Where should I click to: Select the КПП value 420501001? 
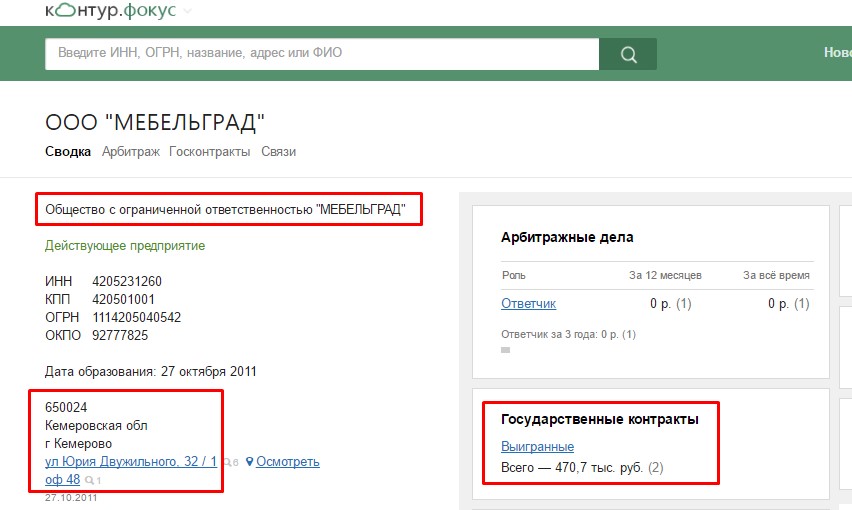point(123,299)
